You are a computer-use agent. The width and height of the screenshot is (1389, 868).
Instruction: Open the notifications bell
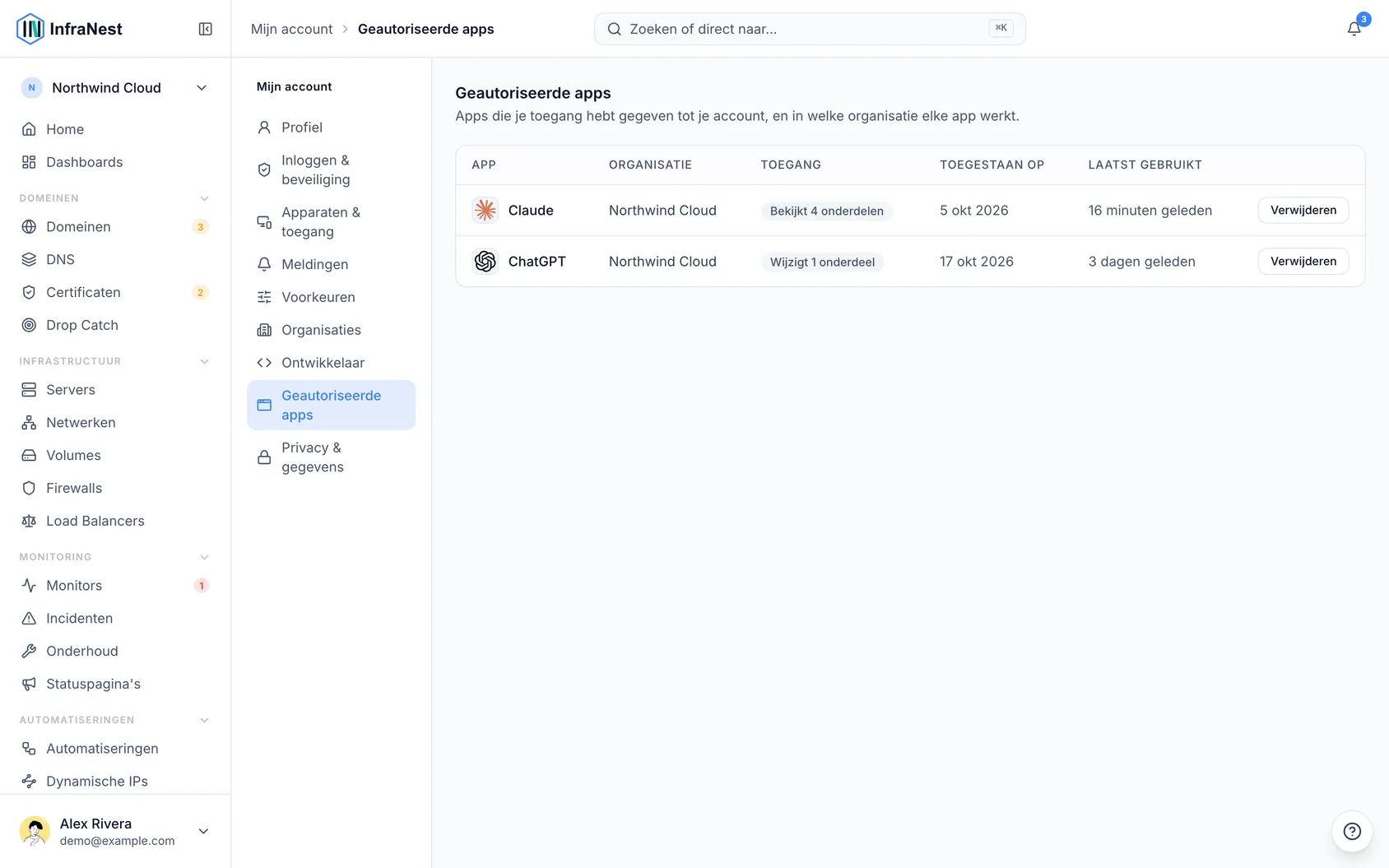click(1354, 29)
